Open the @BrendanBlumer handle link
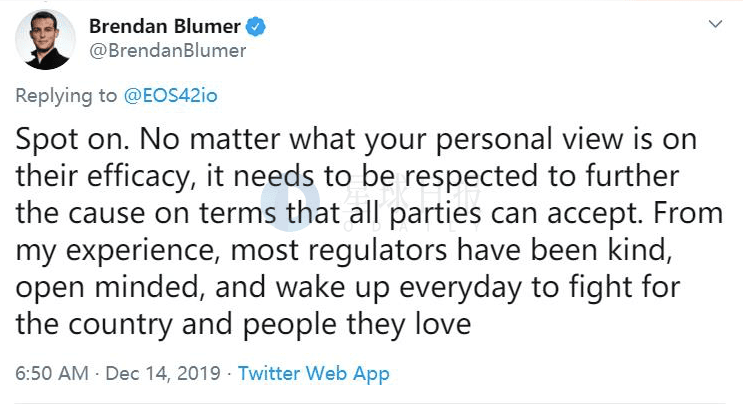Image resolution: width=743 pixels, height=404 pixels. pyautogui.click(x=168, y=51)
